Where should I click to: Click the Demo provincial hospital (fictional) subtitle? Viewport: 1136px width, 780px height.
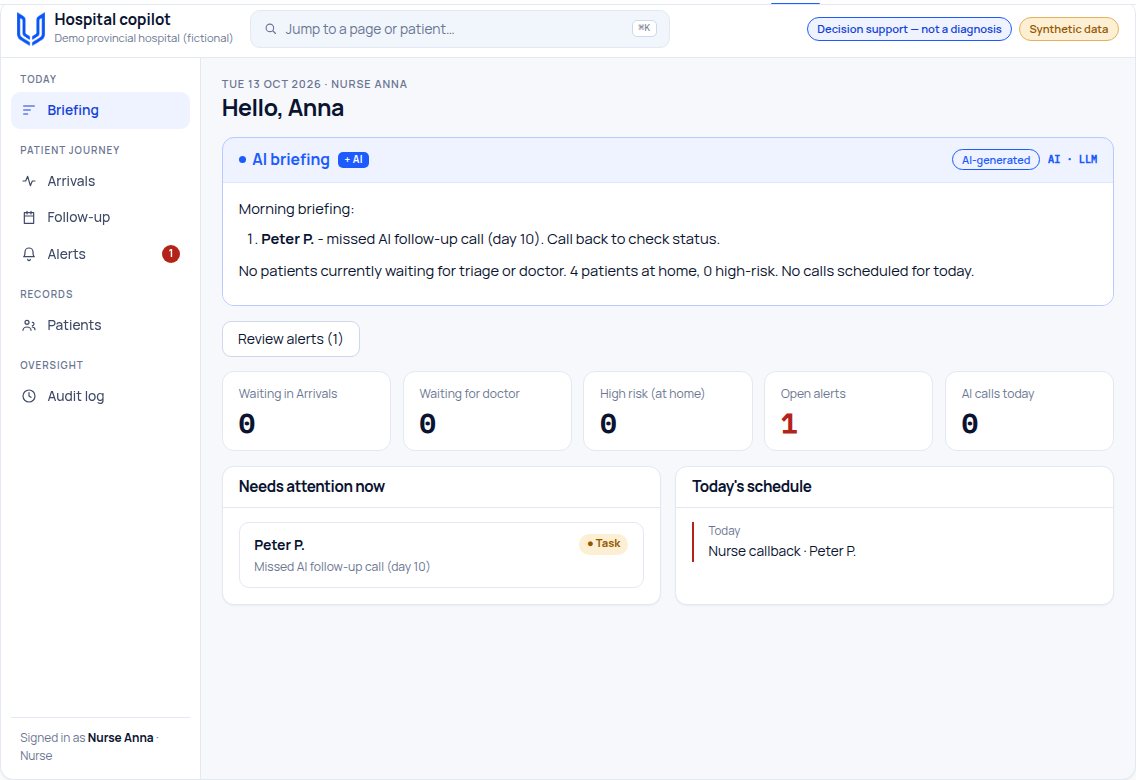(x=143, y=38)
